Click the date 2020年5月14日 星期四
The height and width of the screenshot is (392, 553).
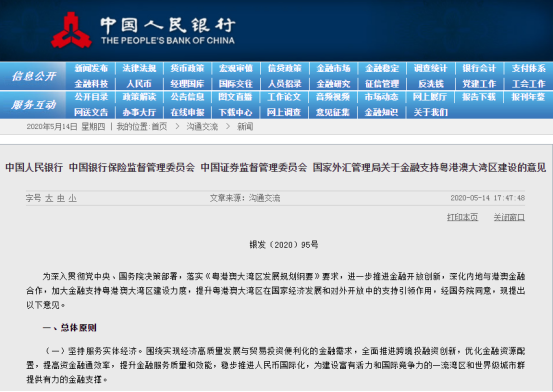click(x=66, y=127)
